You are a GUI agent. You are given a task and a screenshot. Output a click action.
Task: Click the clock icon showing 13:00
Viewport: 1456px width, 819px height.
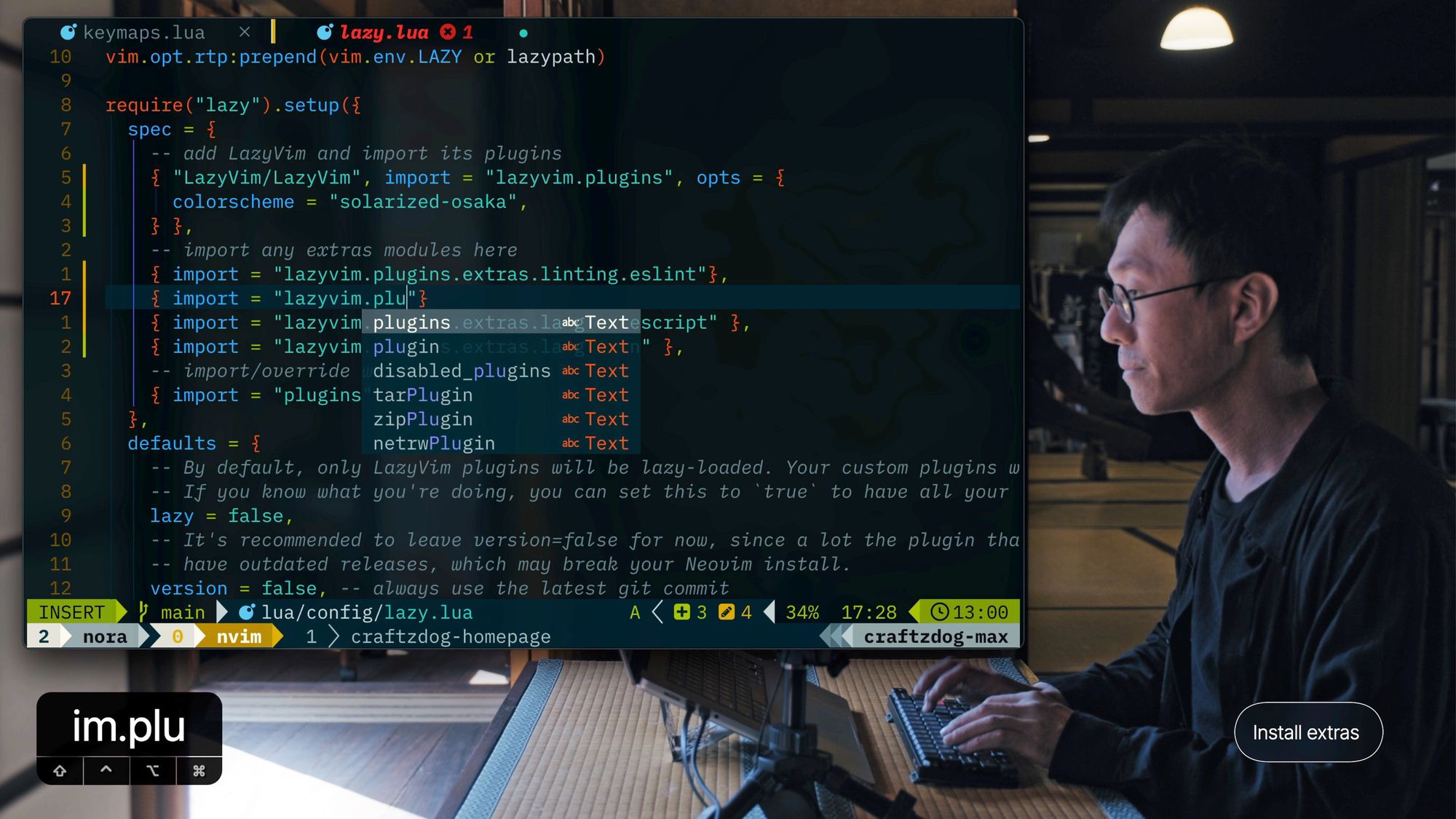tap(941, 611)
